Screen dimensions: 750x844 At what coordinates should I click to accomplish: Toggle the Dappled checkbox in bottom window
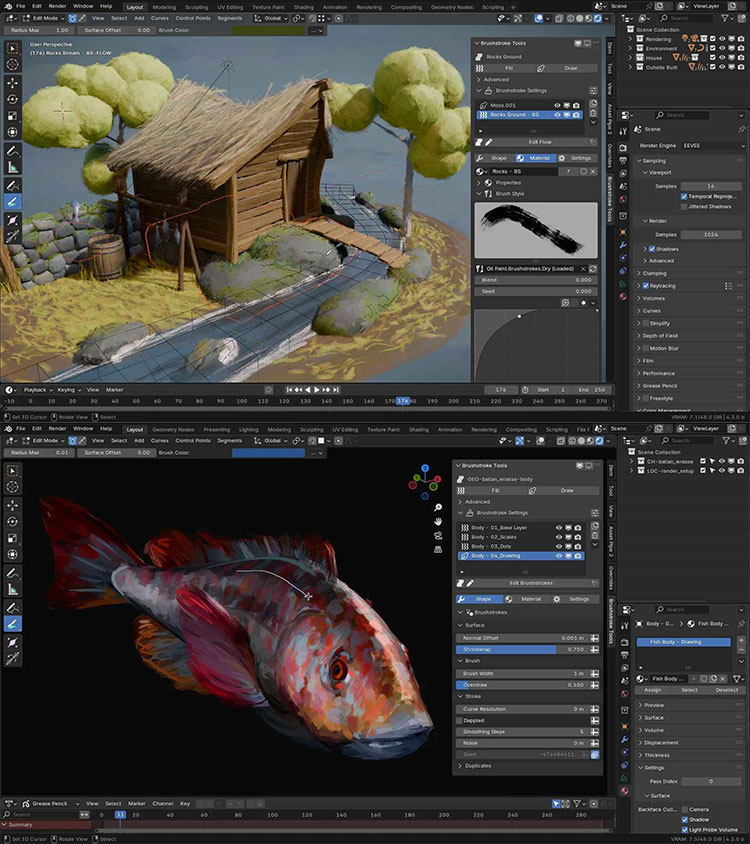pos(459,721)
